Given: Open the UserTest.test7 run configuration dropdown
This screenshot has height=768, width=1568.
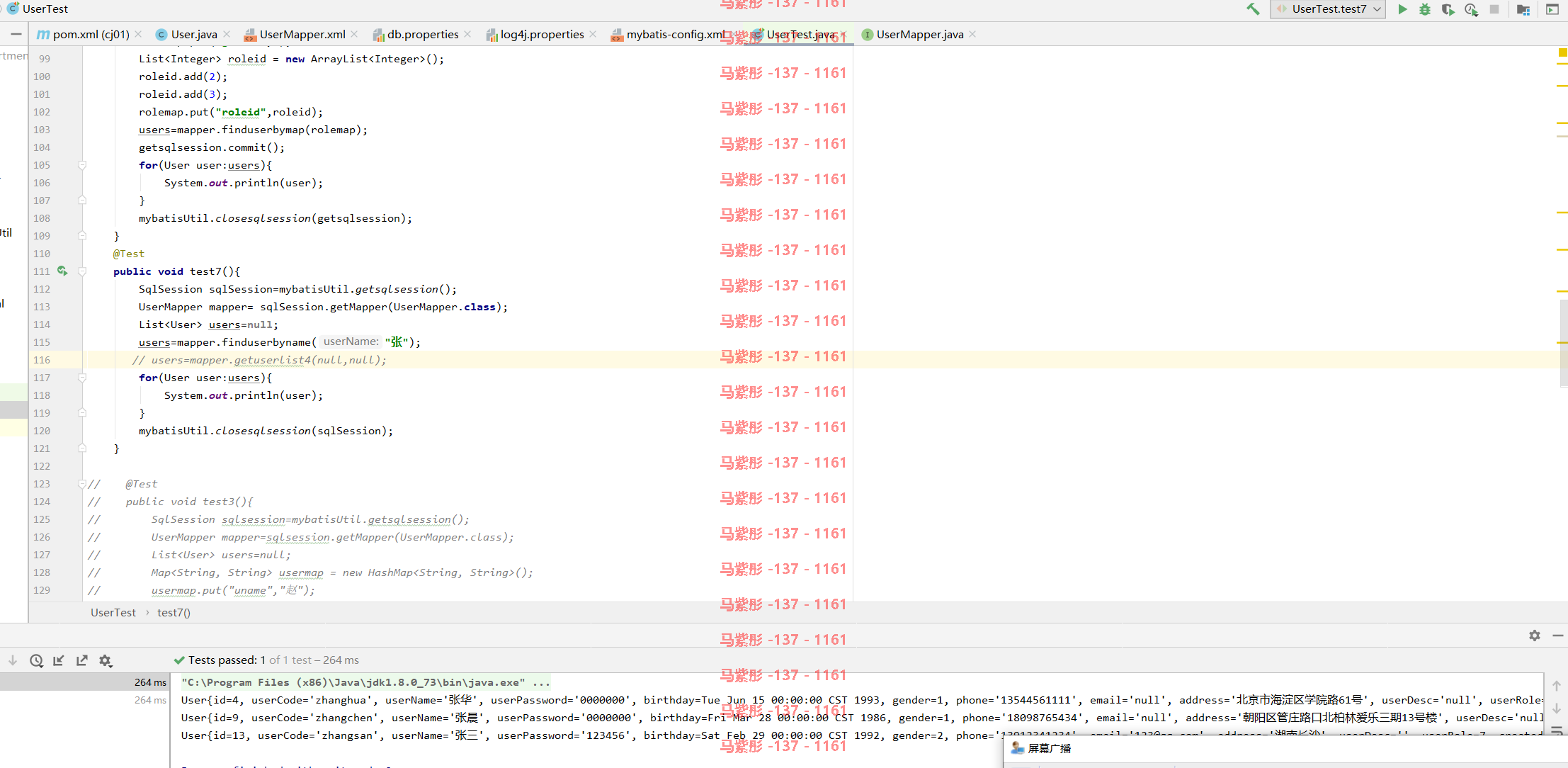Looking at the screenshot, I should pos(1328,9).
